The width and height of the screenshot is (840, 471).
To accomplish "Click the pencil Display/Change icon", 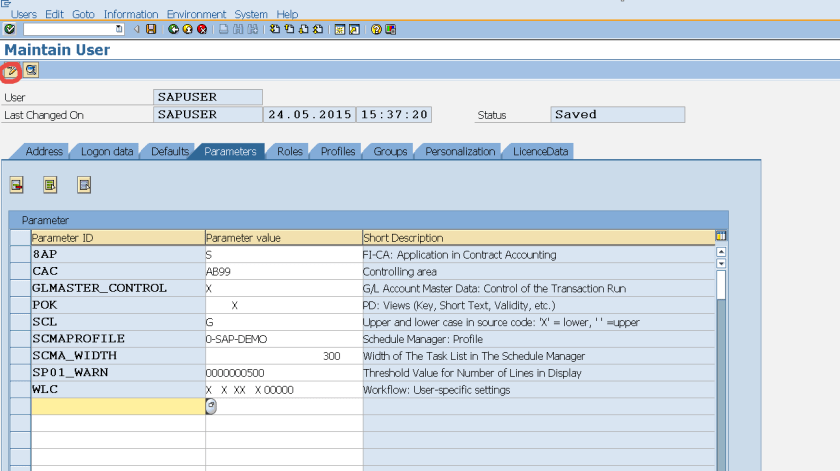I will tap(12, 70).
